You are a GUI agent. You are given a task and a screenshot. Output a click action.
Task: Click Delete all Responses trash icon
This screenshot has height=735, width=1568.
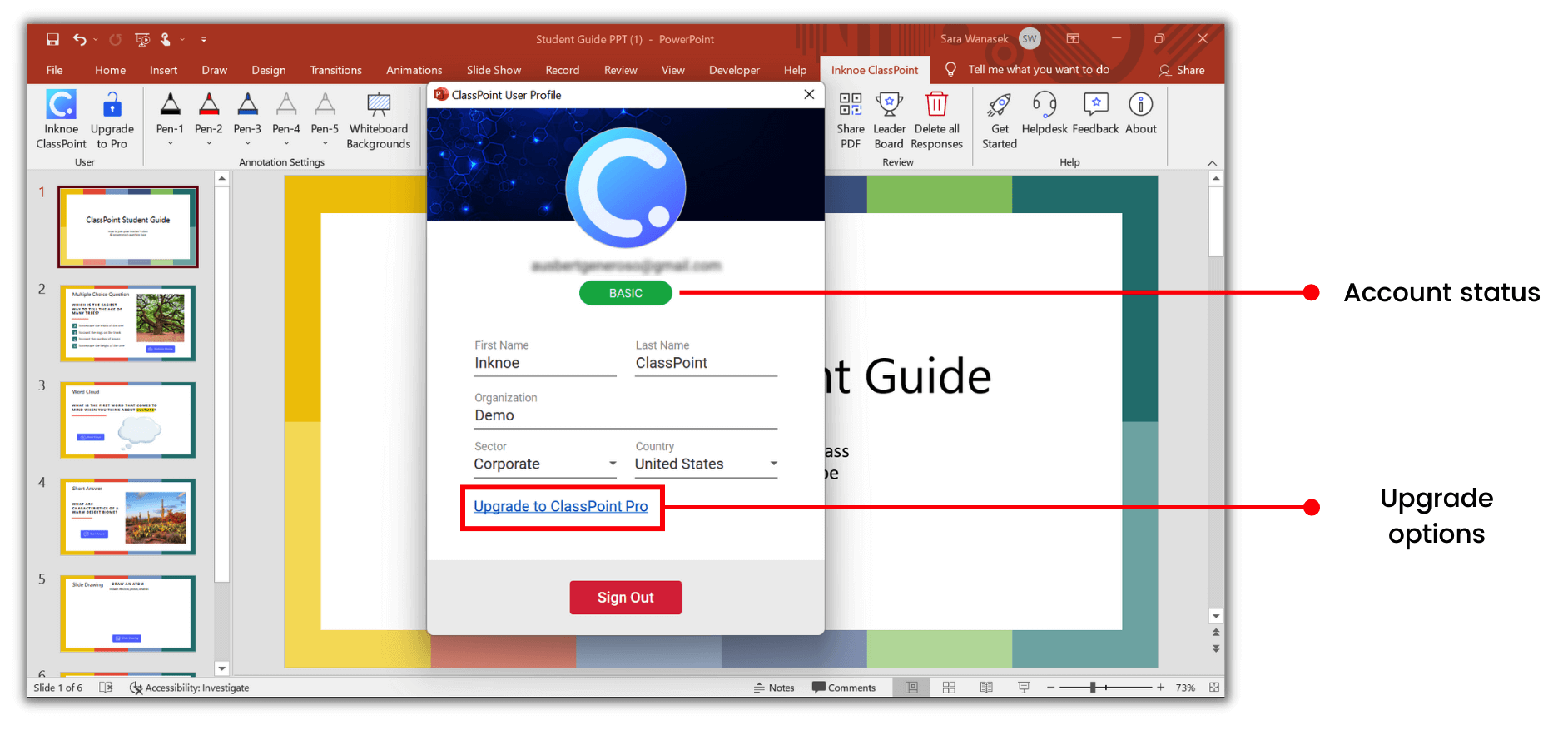936,106
